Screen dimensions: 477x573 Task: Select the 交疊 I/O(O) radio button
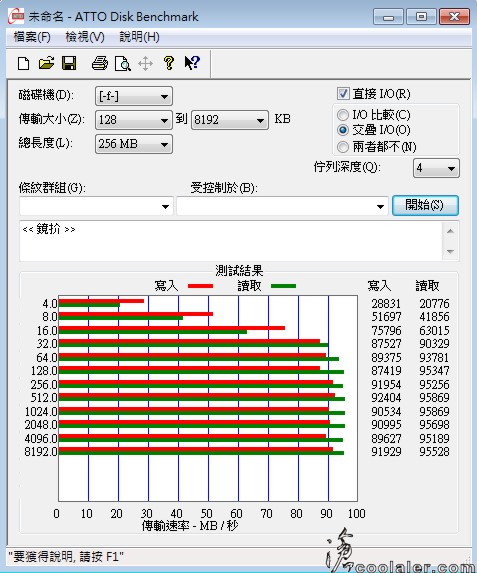342,130
